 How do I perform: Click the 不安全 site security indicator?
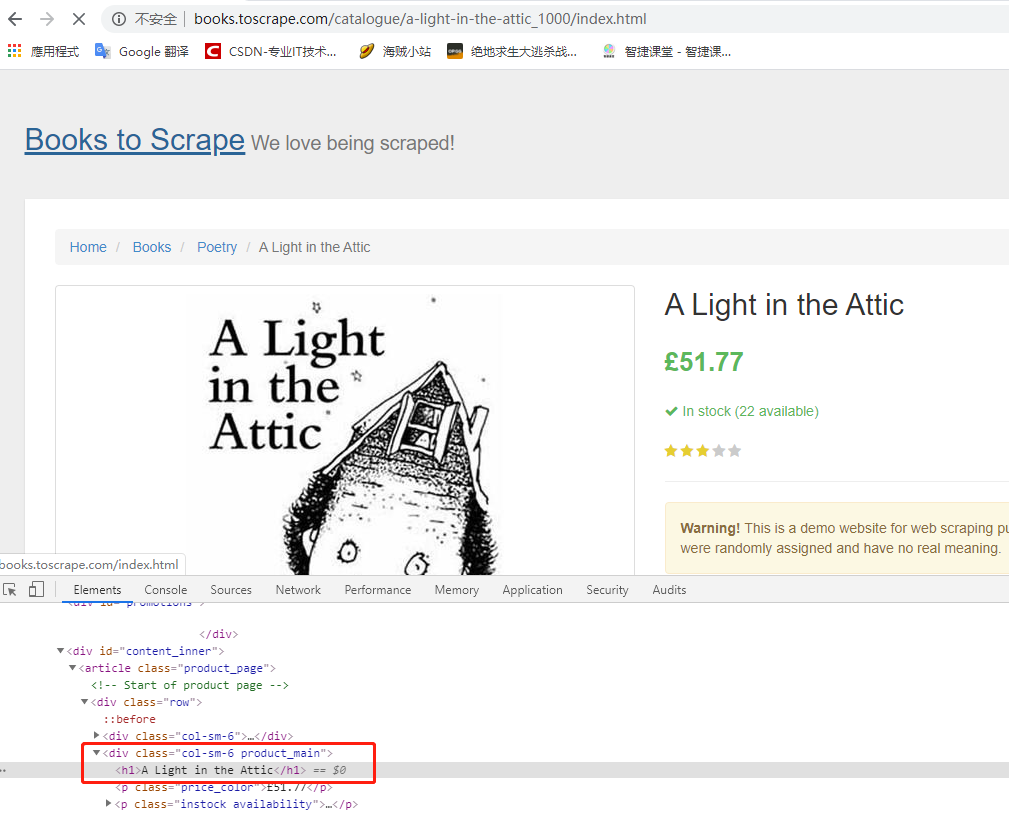pyautogui.click(x=156, y=18)
